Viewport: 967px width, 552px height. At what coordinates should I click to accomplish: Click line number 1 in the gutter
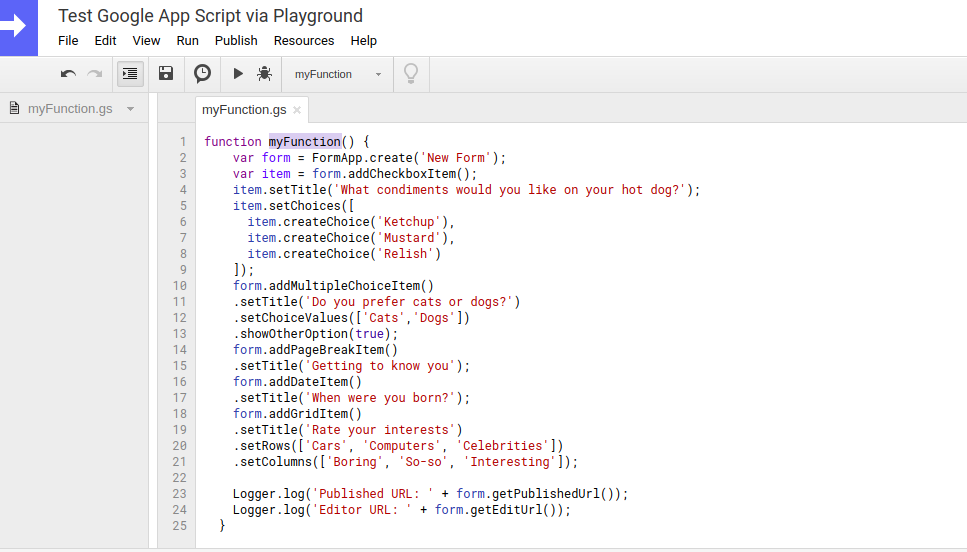coord(183,142)
